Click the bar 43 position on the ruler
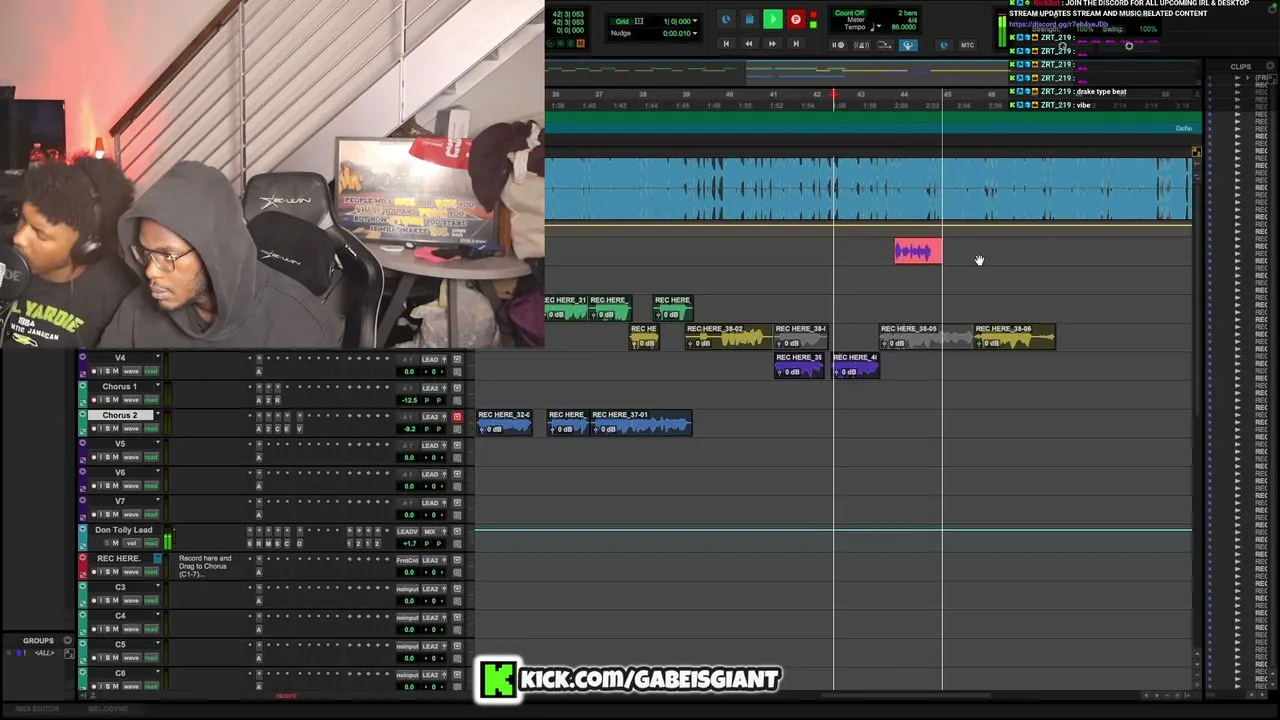 coord(860,95)
